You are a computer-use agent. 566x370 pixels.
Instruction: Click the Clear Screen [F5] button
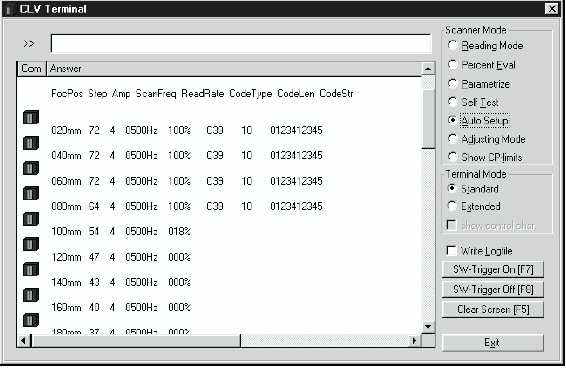[493, 309]
